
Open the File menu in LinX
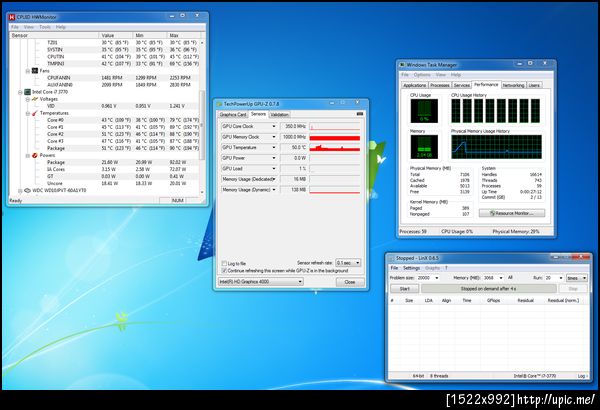(394, 268)
